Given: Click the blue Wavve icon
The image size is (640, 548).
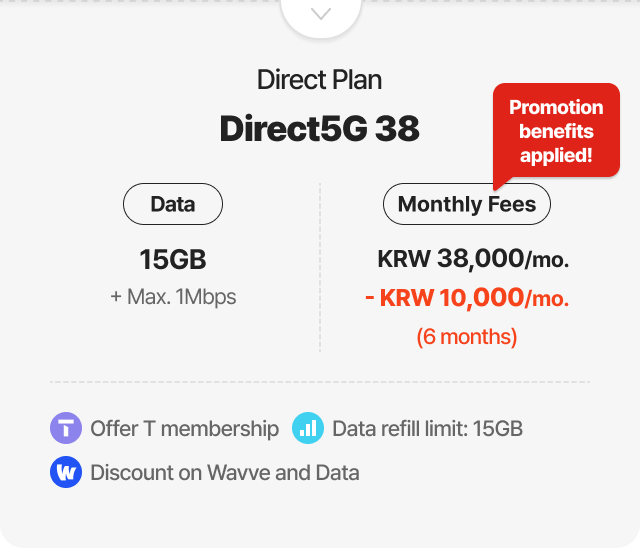Looking at the screenshot, I should (x=66, y=472).
